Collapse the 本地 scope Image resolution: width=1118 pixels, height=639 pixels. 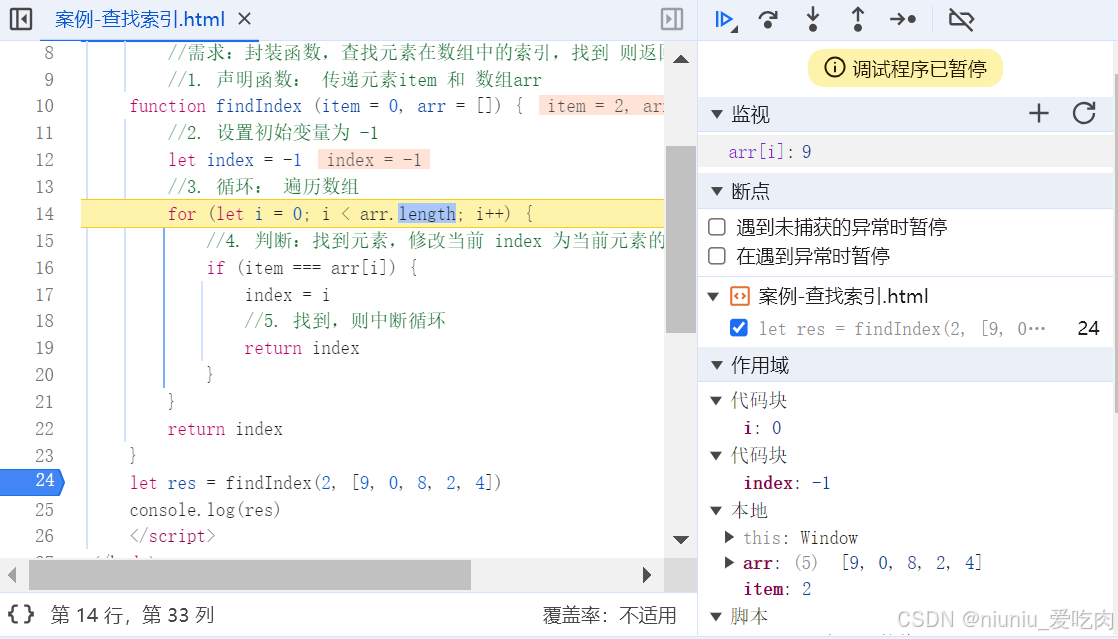click(716, 511)
